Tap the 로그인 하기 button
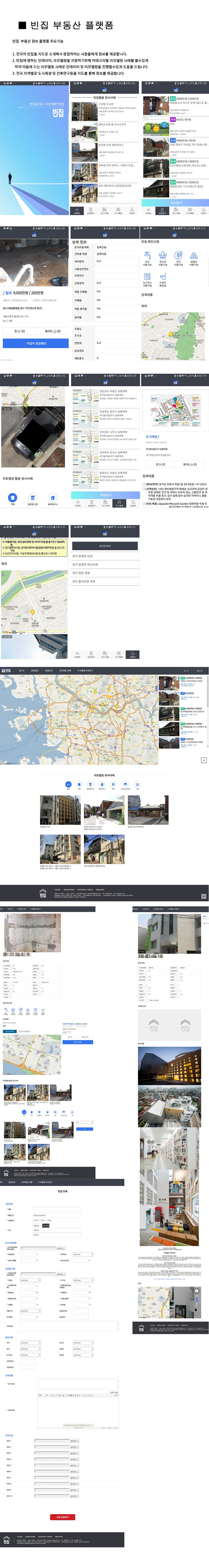The width and height of the screenshot is (209, 1568). (105, 546)
